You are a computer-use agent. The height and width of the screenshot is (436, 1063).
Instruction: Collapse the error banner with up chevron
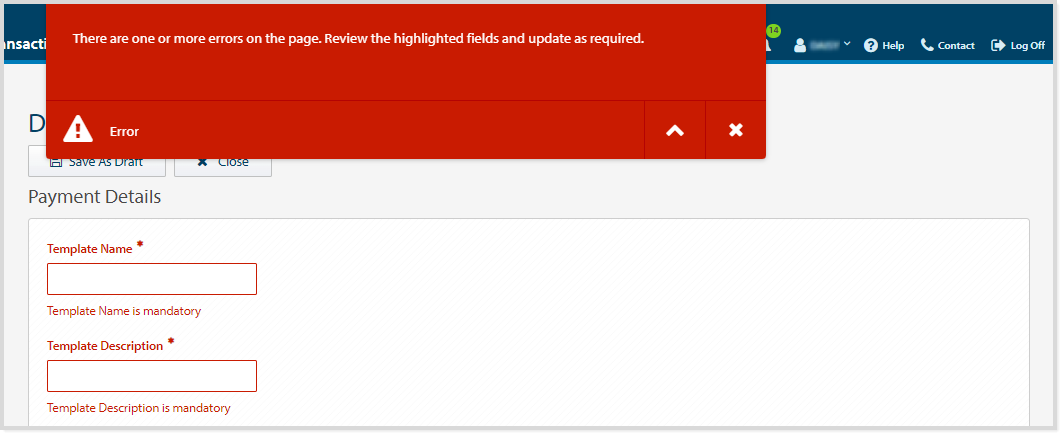click(x=675, y=130)
